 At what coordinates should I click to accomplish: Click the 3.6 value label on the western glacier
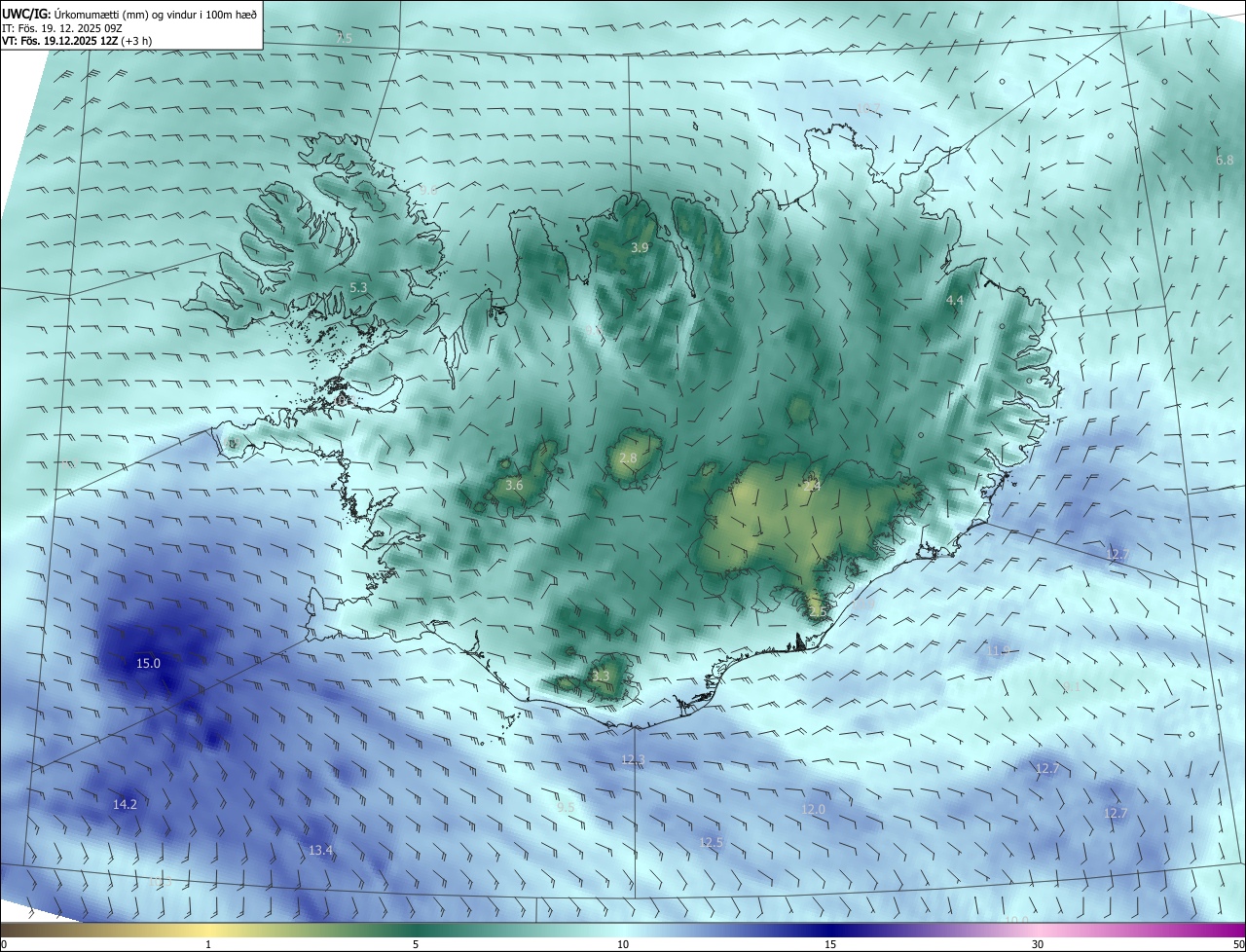click(x=515, y=485)
